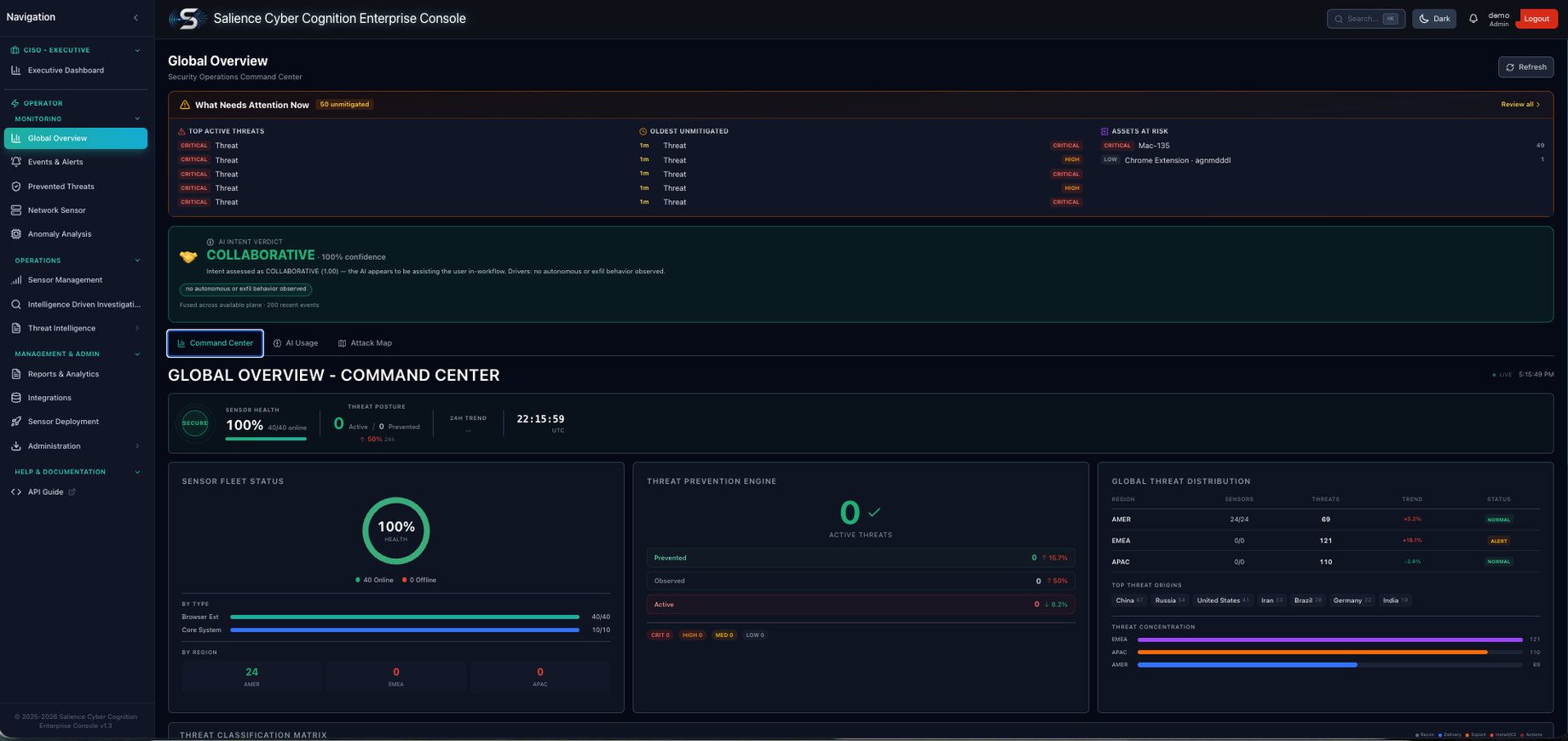Click the API Guide code icon

click(16, 492)
